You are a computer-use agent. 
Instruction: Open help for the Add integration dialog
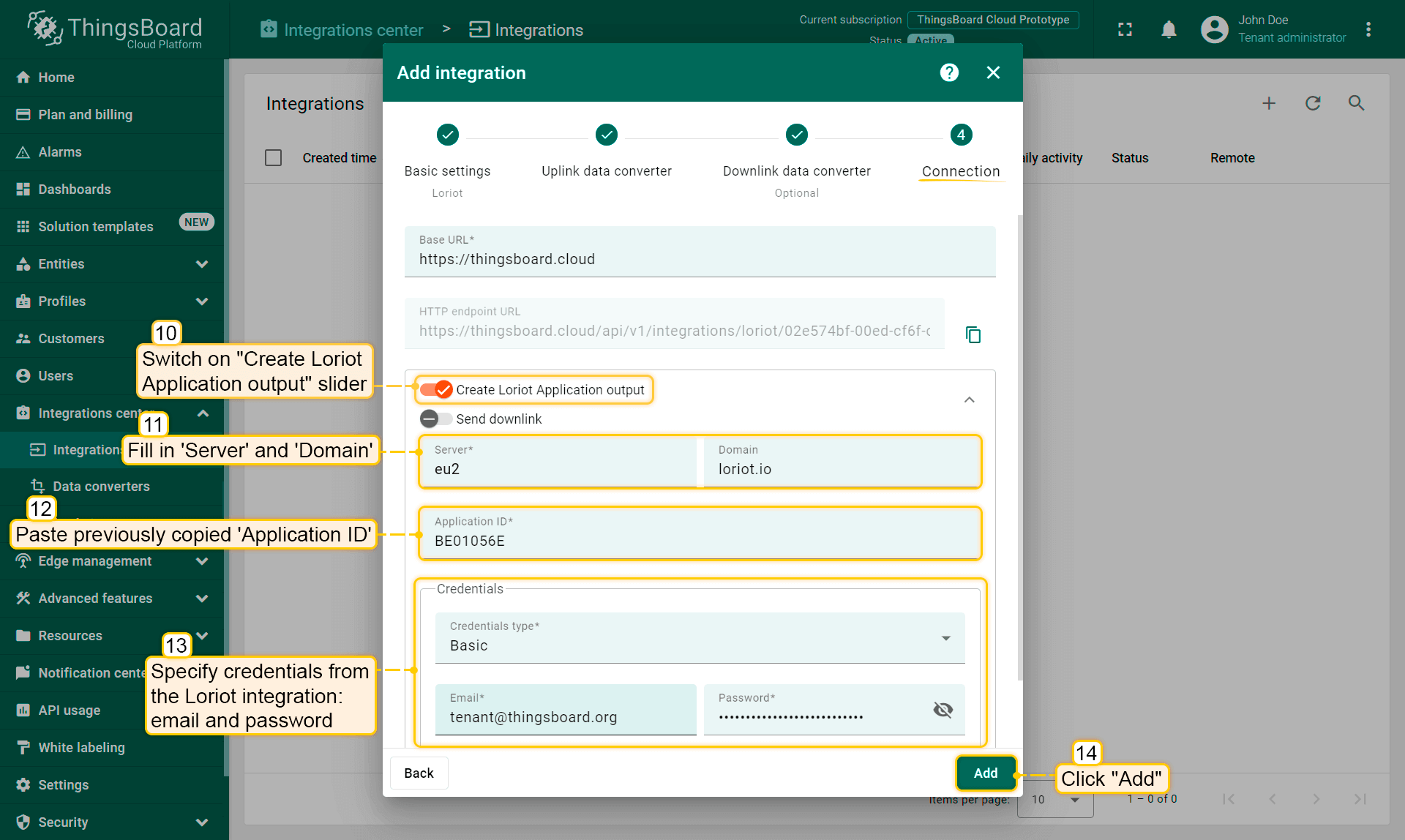pos(948,72)
